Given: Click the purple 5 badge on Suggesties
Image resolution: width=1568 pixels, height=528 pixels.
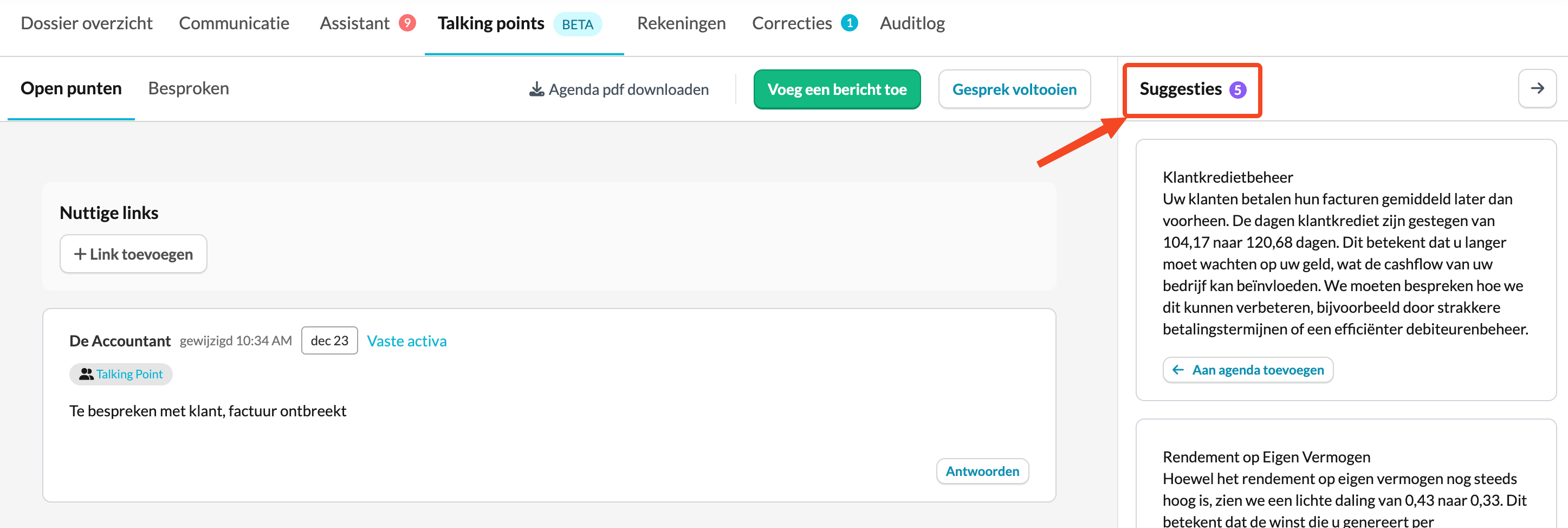Looking at the screenshot, I should point(1237,90).
